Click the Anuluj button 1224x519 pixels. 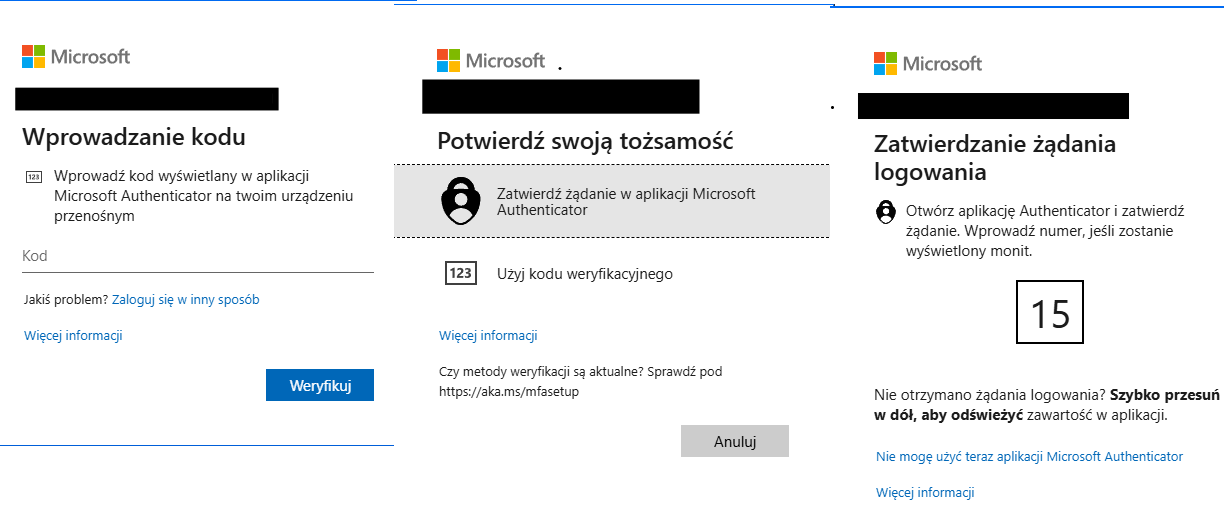click(x=735, y=441)
